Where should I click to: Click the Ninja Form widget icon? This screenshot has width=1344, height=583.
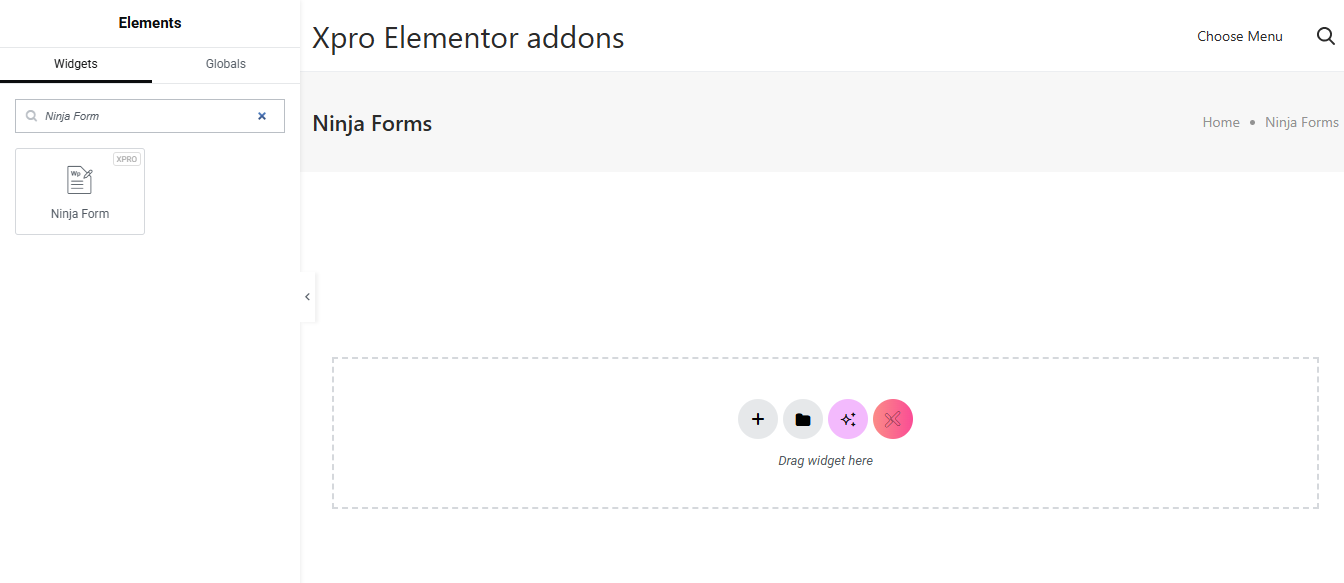(x=80, y=180)
